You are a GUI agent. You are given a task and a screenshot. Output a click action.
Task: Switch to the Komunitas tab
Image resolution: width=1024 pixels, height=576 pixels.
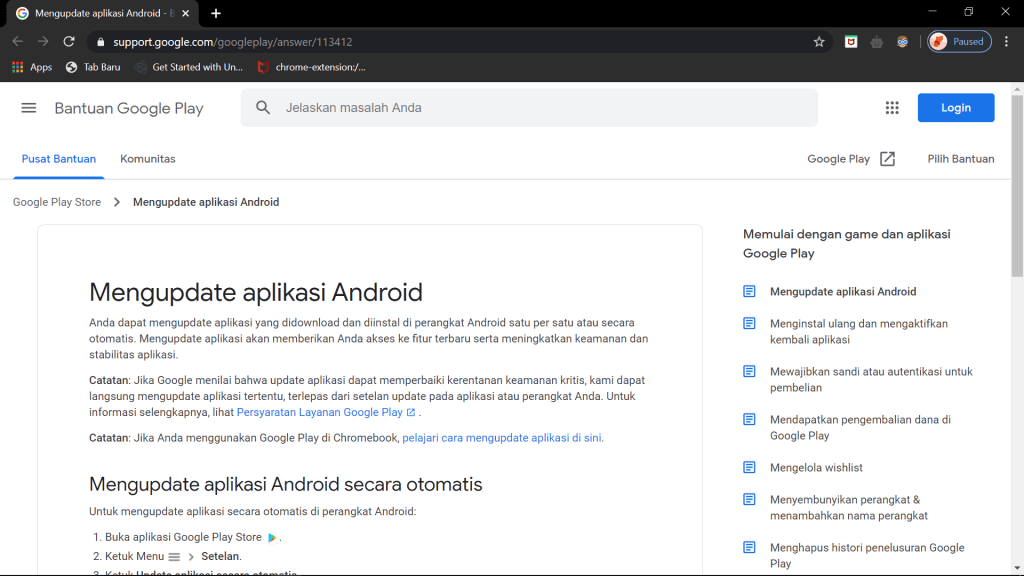[148, 159]
